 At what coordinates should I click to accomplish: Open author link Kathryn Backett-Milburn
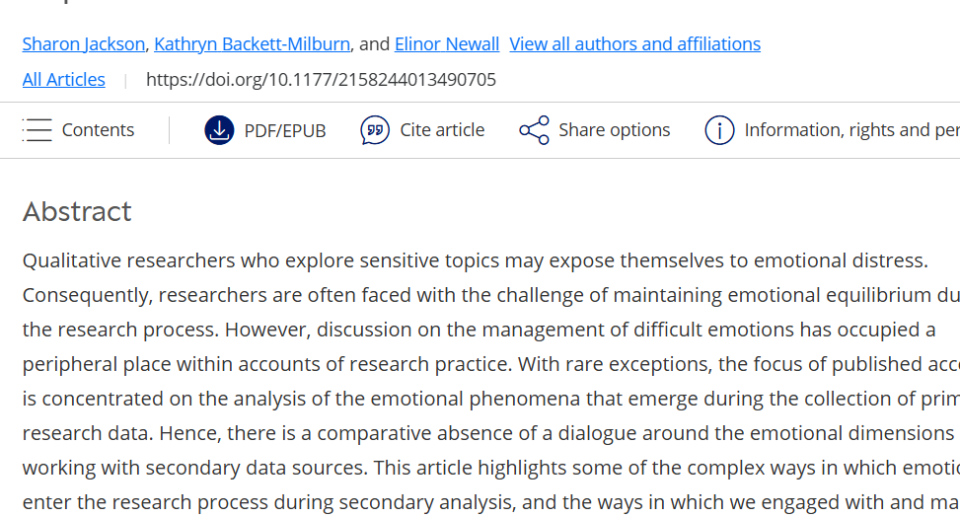pyautogui.click(x=252, y=44)
